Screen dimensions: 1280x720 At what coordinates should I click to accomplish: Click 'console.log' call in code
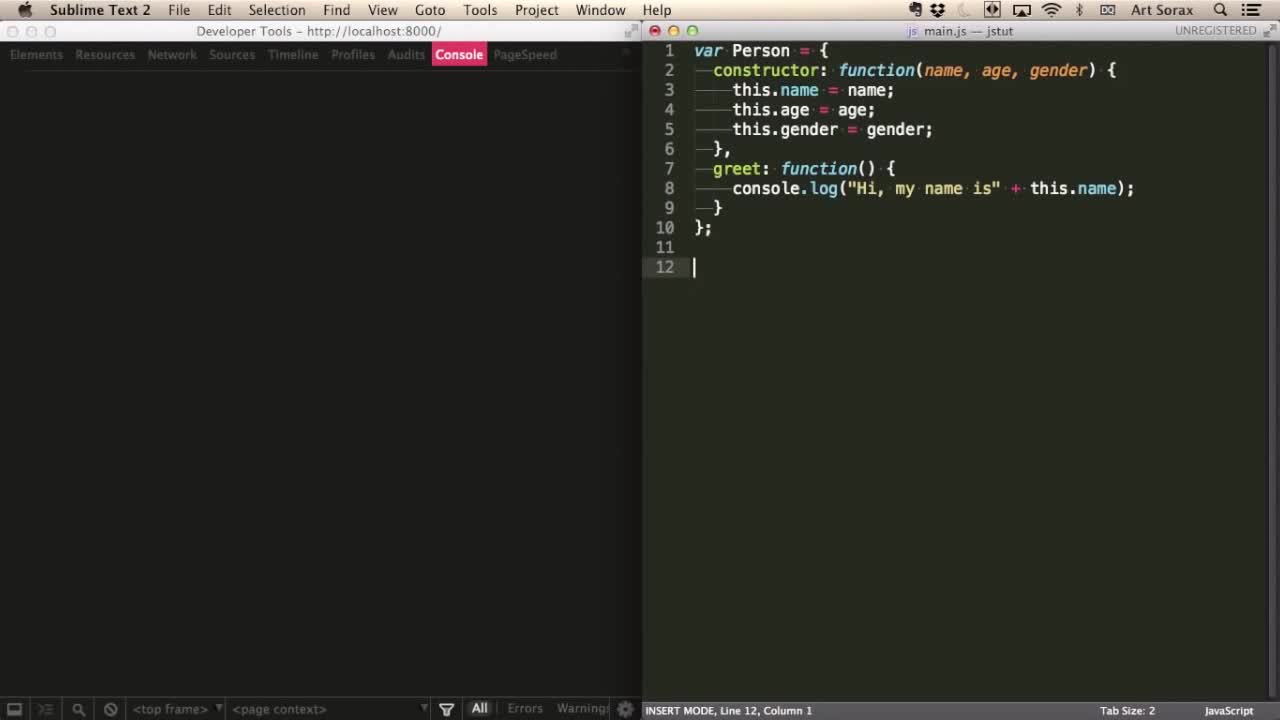(785, 188)
